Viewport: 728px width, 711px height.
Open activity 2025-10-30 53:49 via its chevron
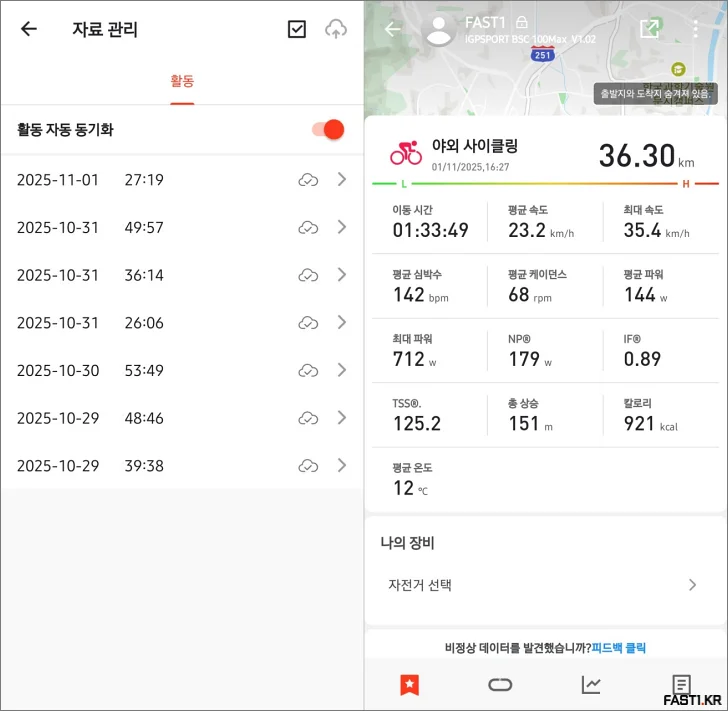point(342,370)
